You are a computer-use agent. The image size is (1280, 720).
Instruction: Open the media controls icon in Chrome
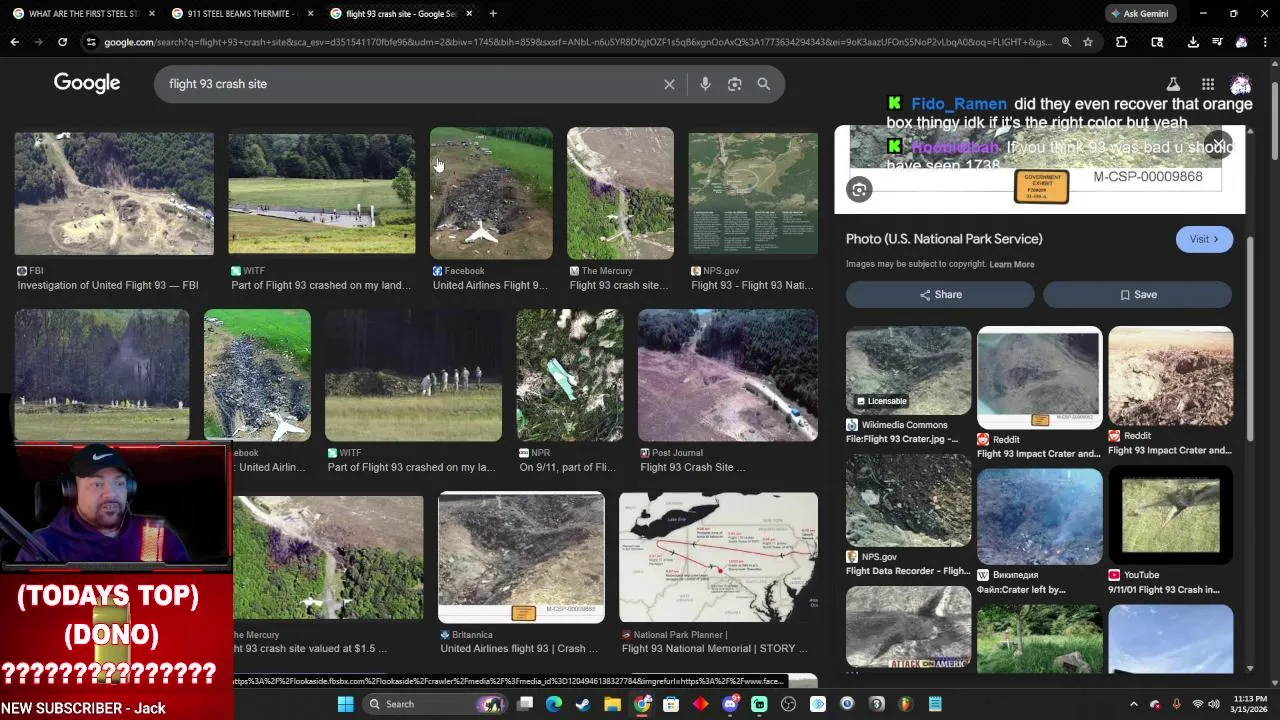pos(1217,42)
